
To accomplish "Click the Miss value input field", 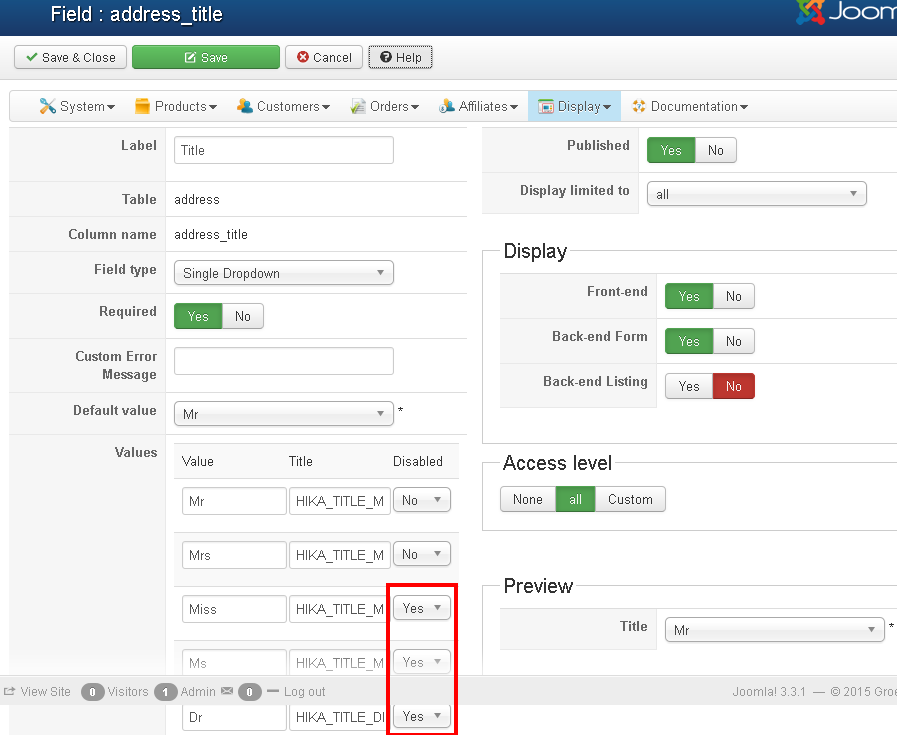I will (234, 609).
